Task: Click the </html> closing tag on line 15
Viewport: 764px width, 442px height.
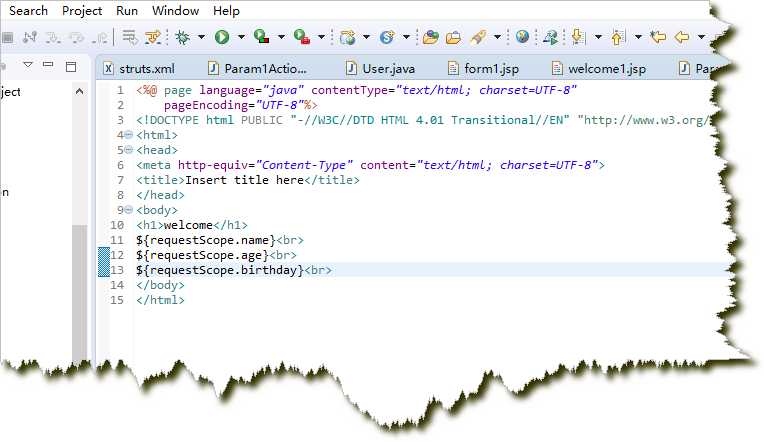Action: point(160,300)
